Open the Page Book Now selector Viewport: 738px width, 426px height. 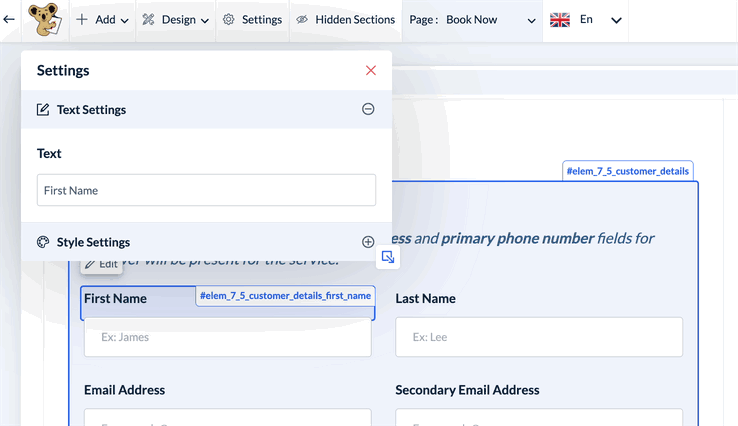point(473,20)
